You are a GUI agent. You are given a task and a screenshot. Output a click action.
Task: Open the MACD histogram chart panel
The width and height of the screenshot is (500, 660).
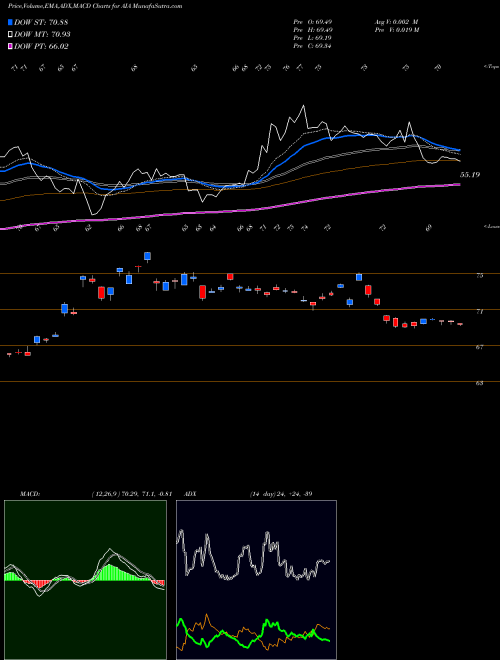pos(85,580)
